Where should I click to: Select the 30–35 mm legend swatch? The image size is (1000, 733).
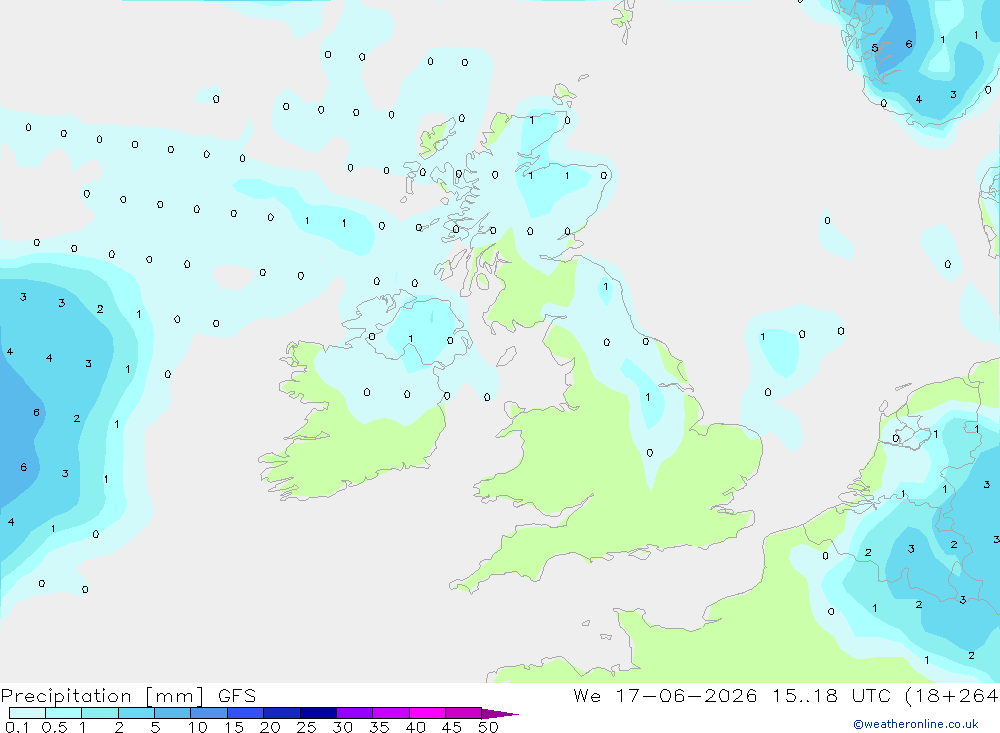354,713
